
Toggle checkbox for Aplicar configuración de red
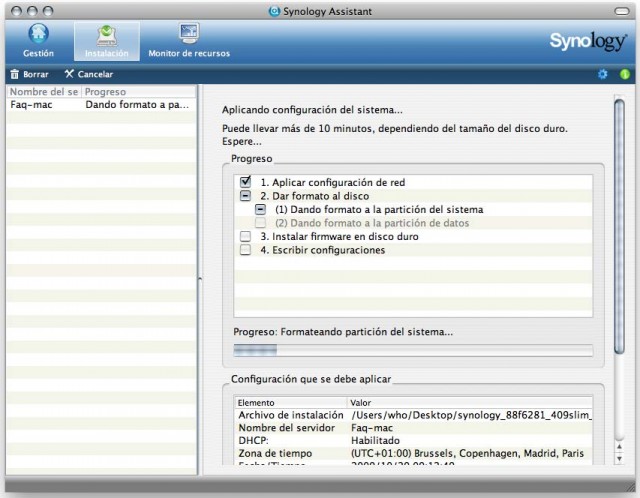[x=245, y=182]
